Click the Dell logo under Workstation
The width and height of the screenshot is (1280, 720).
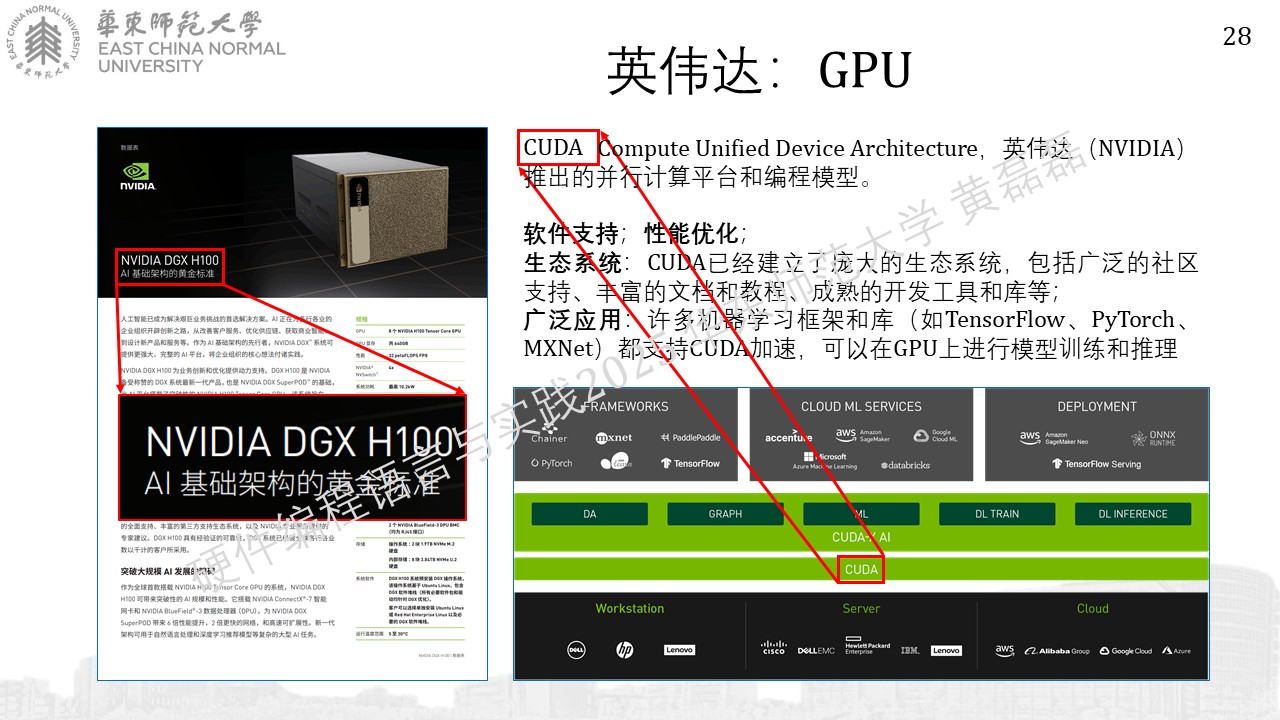pyautogui.click(x=576, y=650)
